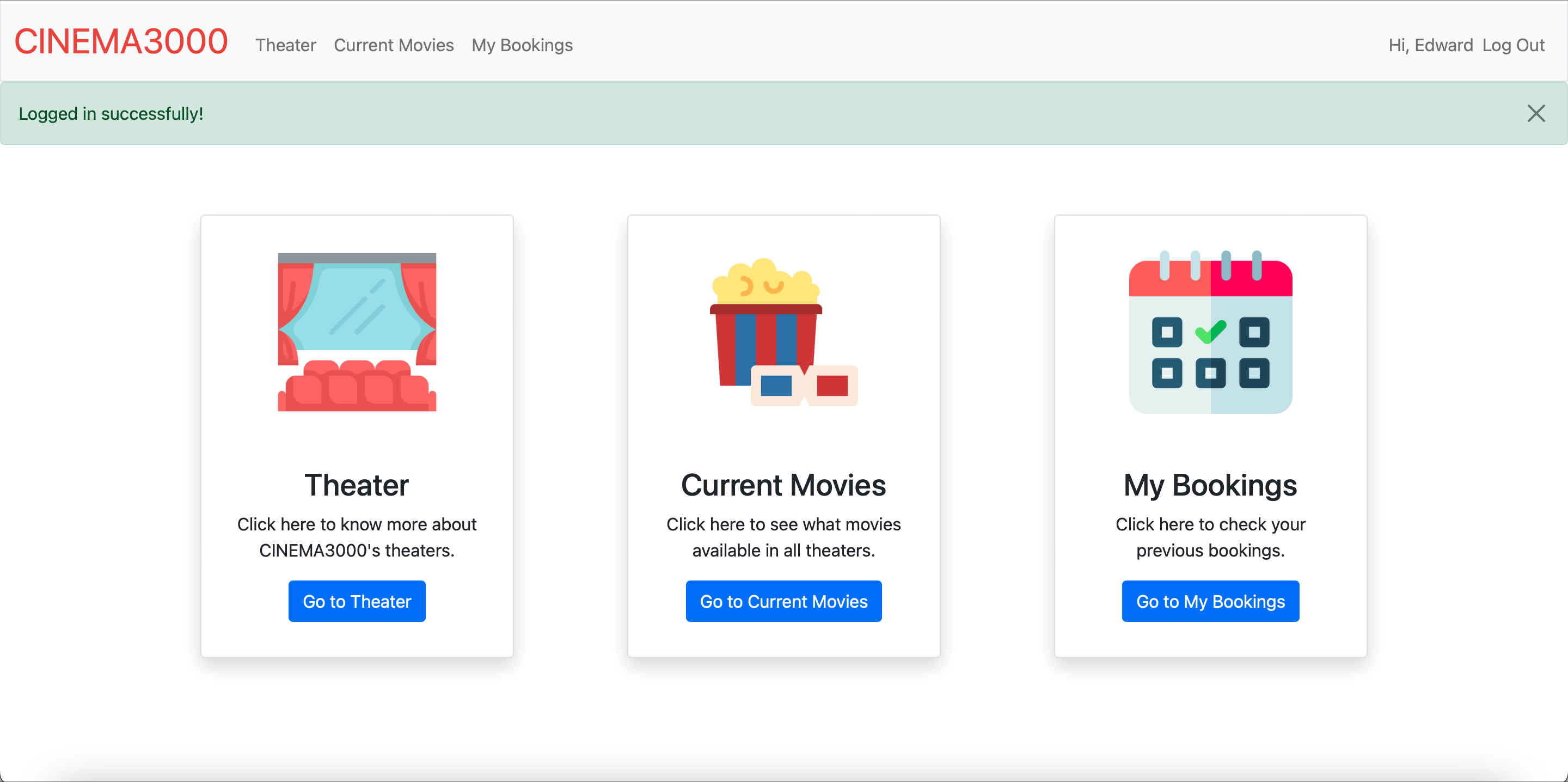Click the My Bookings card heading
The width and height of the screenshot is (1568, 782).
point(1209,485)
